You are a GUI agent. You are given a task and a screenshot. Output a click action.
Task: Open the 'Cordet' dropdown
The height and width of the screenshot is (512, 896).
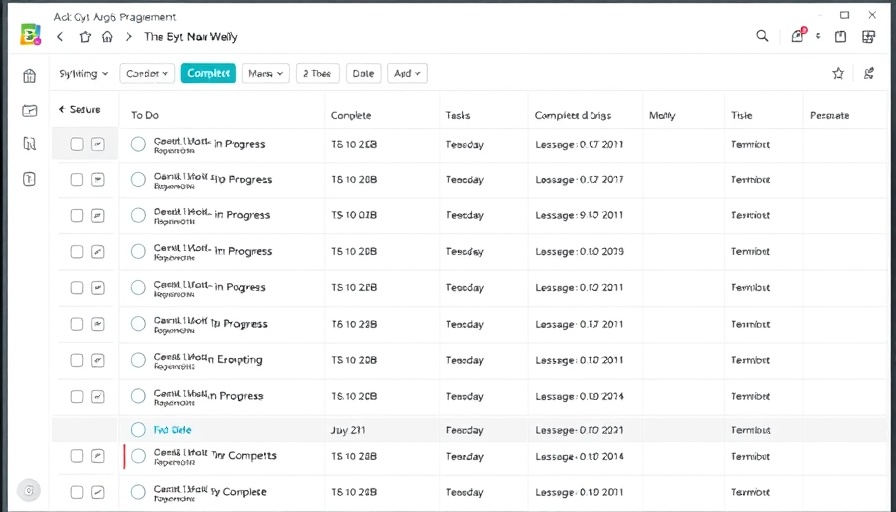(147, 73)
